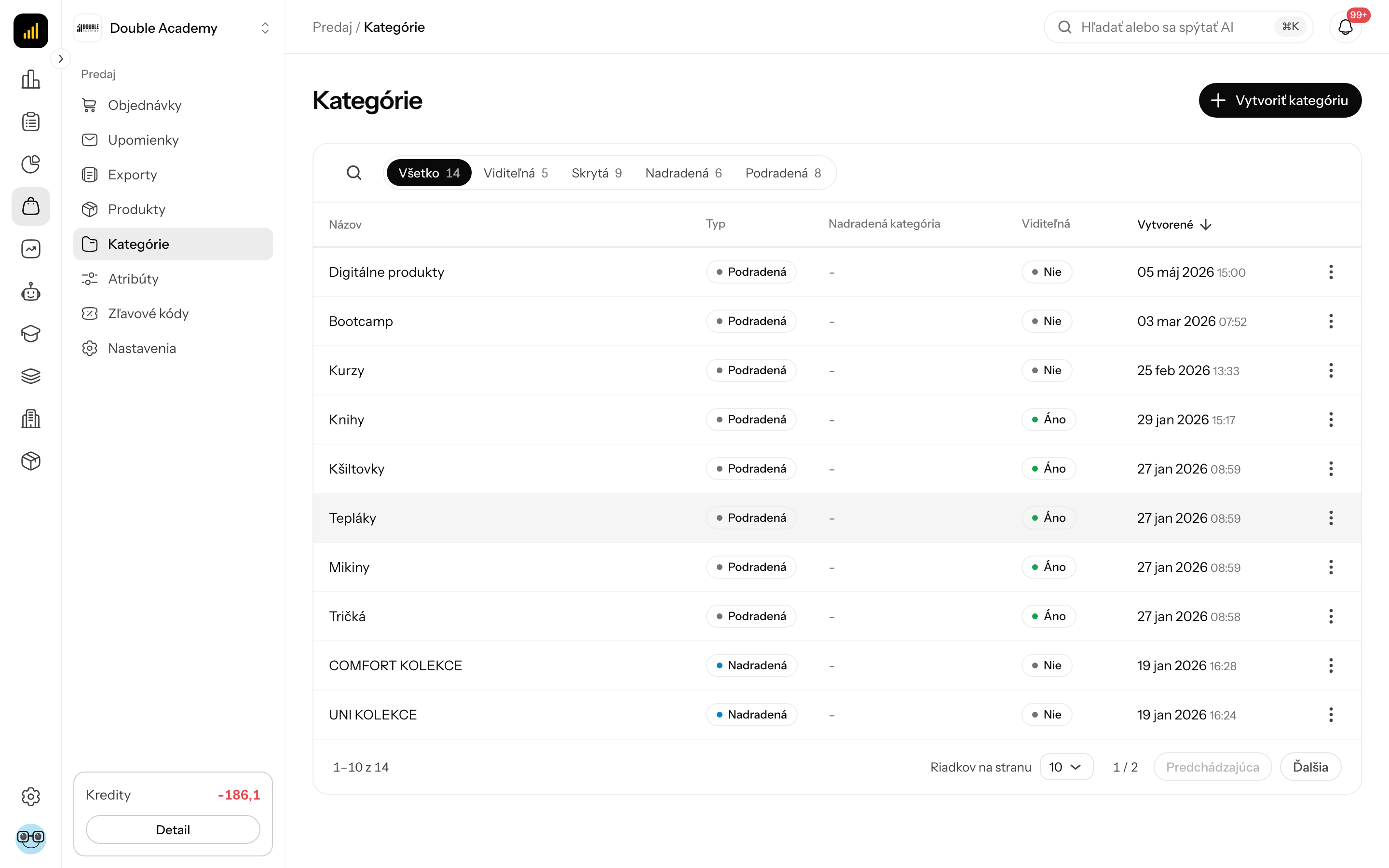Viewport: 1389px width, 868px height.
Task: Open the robot AI icon in sidebar
Action: (30, 292)
